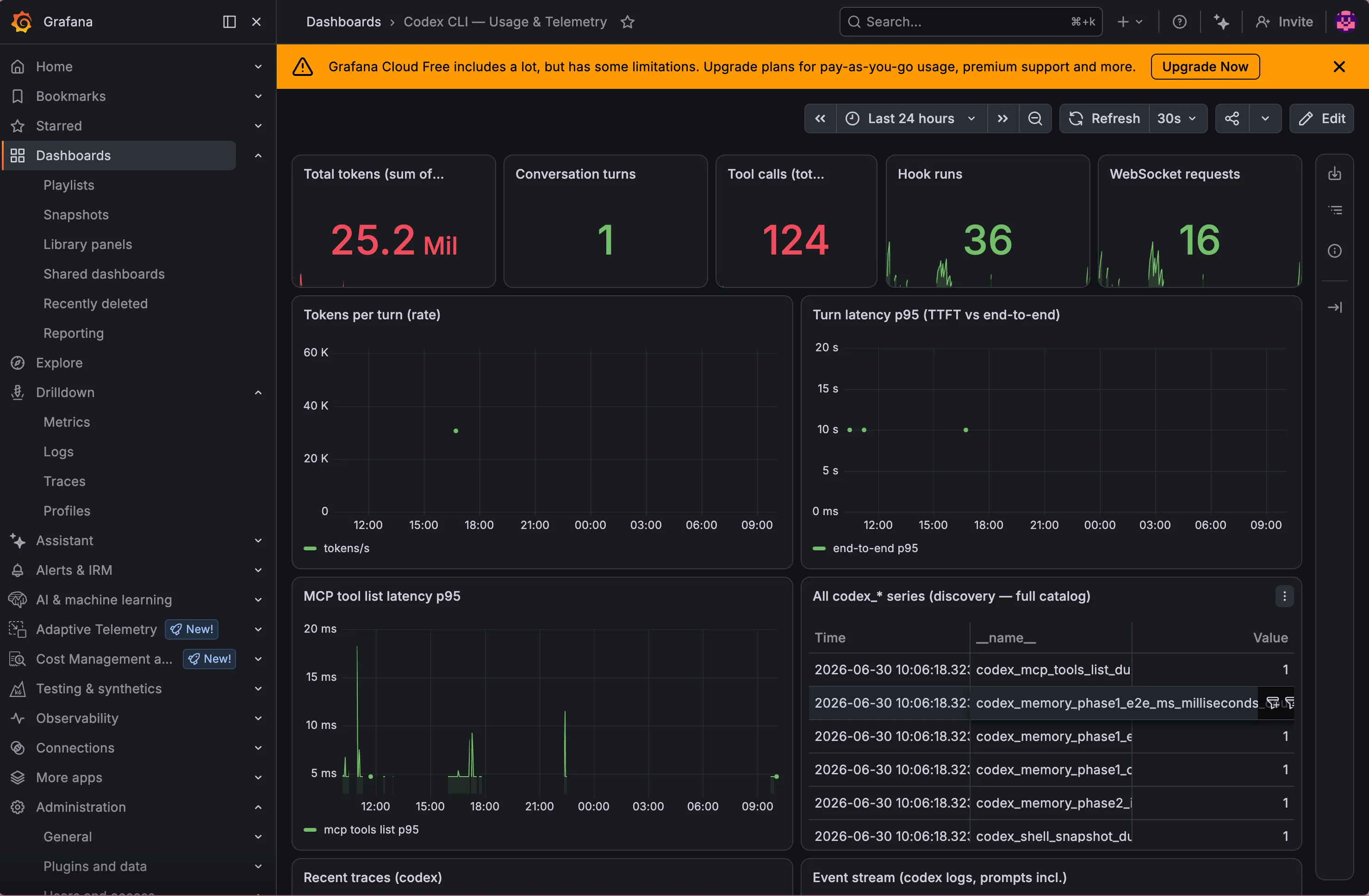Undock the sidebar menu icon
This screenshot has width=1369, height=896.
[229, 22]
